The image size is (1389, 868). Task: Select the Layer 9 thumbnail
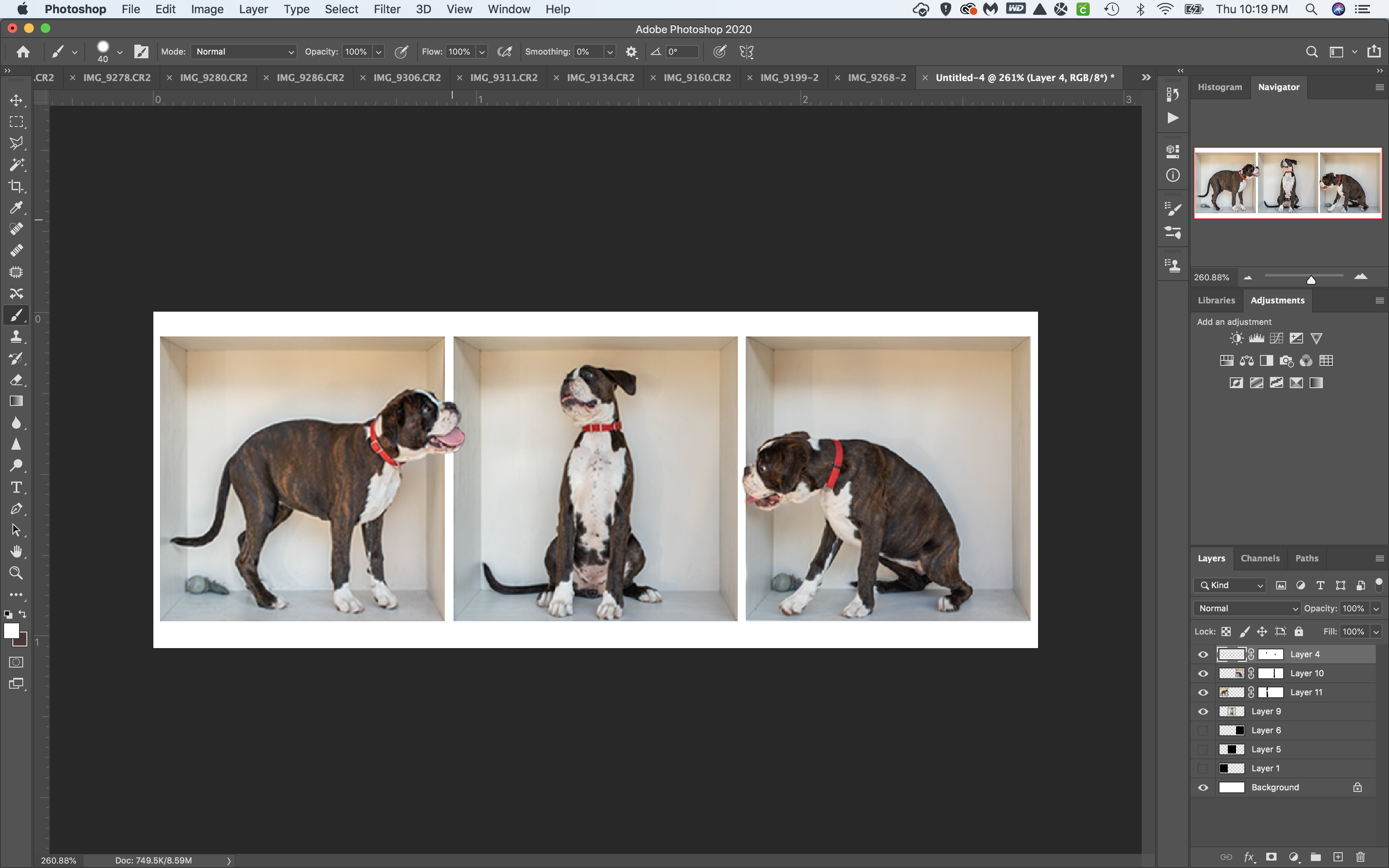1231,711
